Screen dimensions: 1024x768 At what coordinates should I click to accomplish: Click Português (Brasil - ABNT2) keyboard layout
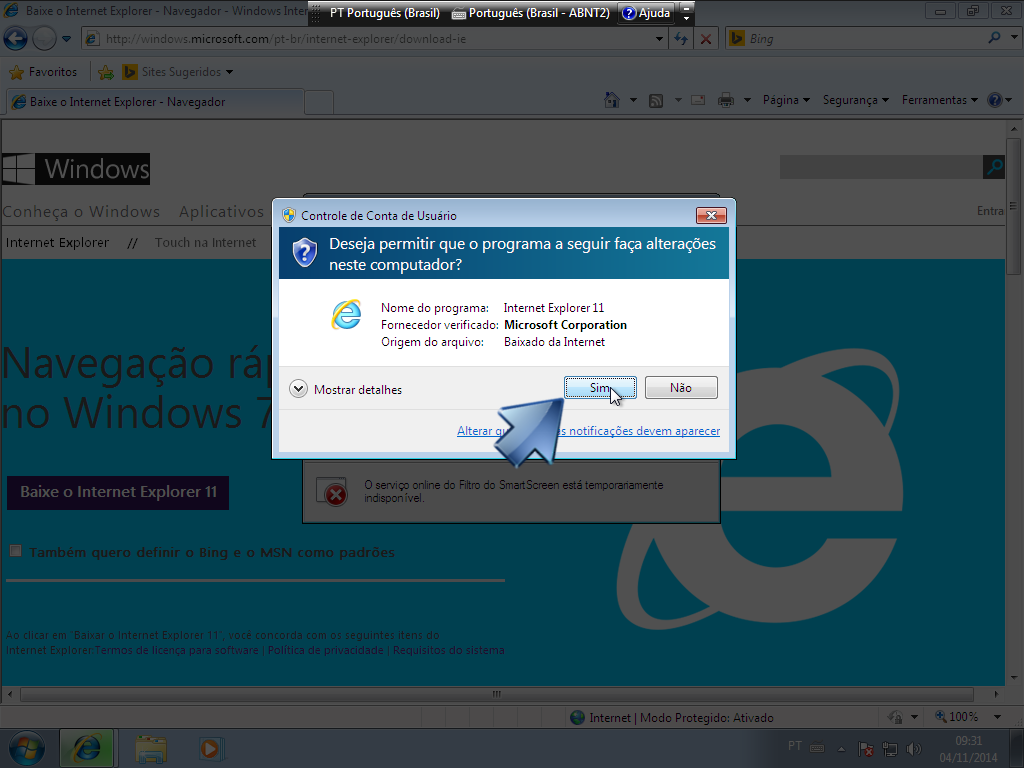click(531, 12)
